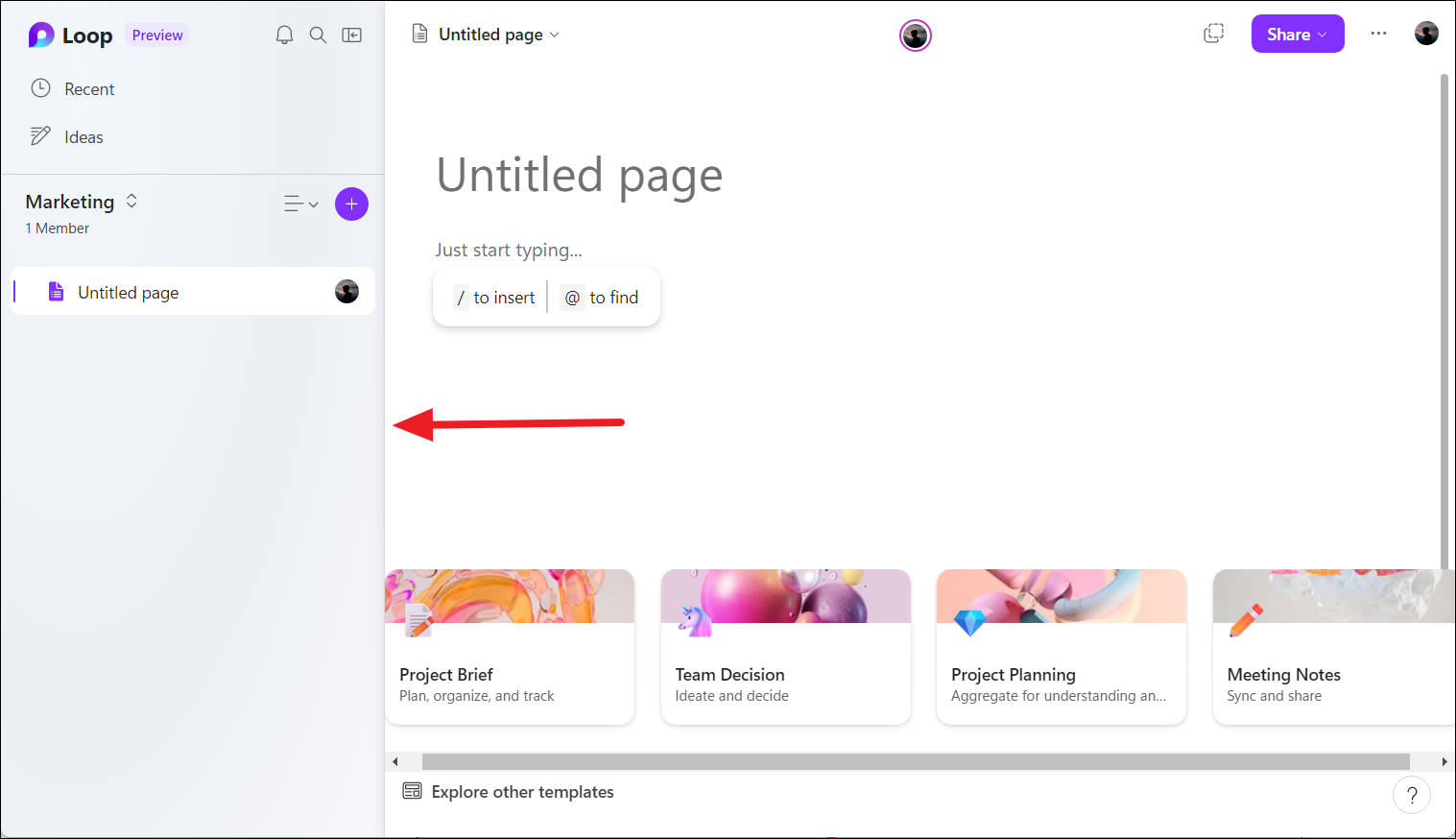The width and height of the screenshot is (1456, 839).
Task: Collapse the sidebar panel icon
Action: [x=352, y=36]
